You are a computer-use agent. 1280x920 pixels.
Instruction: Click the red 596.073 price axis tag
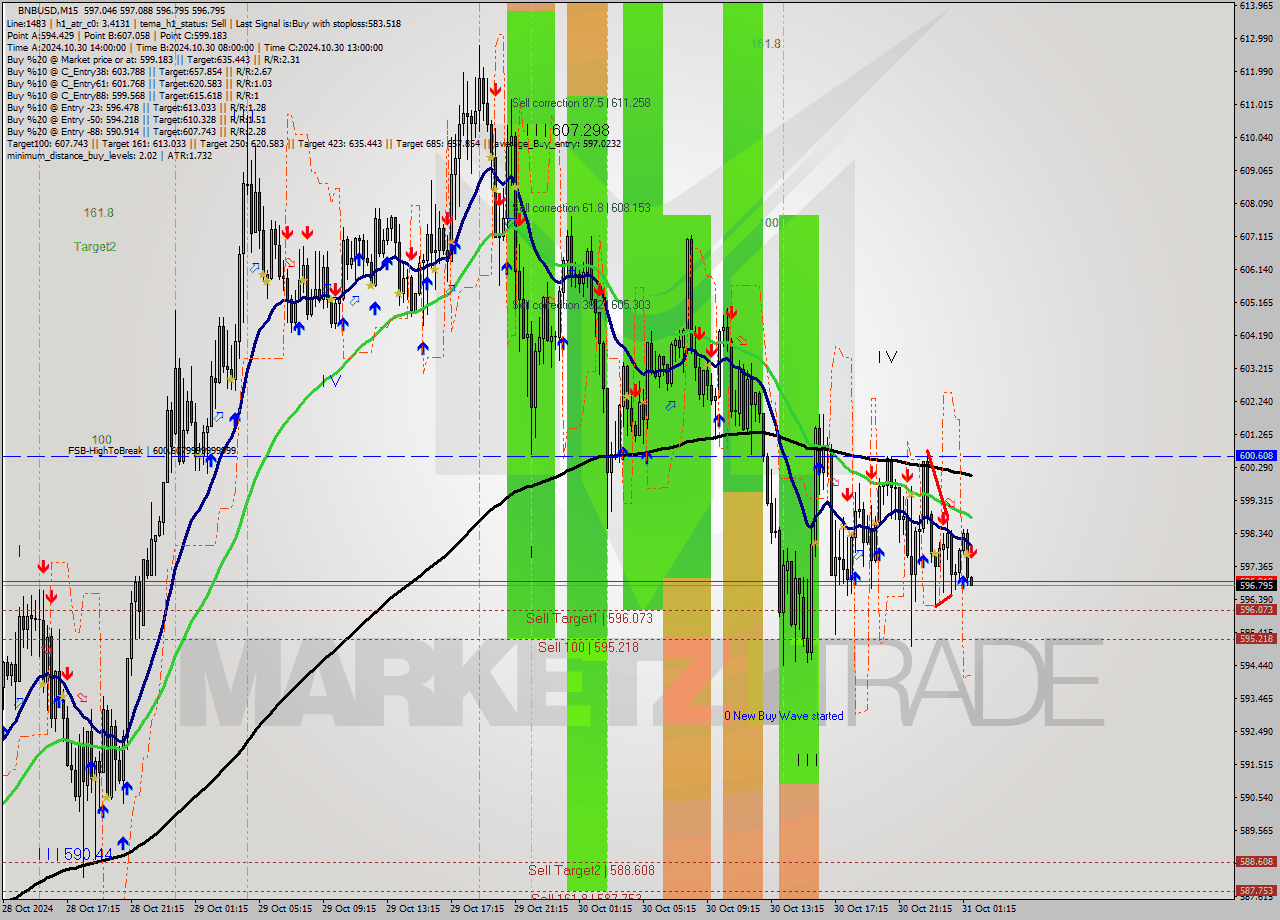pyautogui.click(x=1257, y=609)
